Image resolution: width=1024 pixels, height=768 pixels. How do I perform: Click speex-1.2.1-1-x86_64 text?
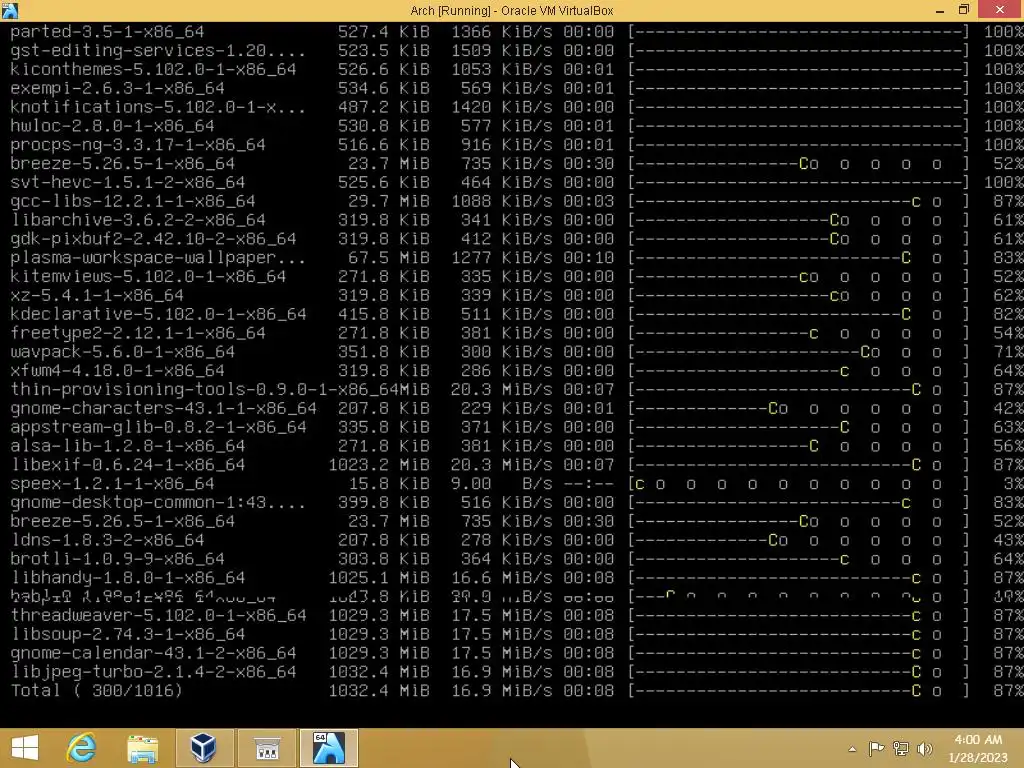click(112, 484)
